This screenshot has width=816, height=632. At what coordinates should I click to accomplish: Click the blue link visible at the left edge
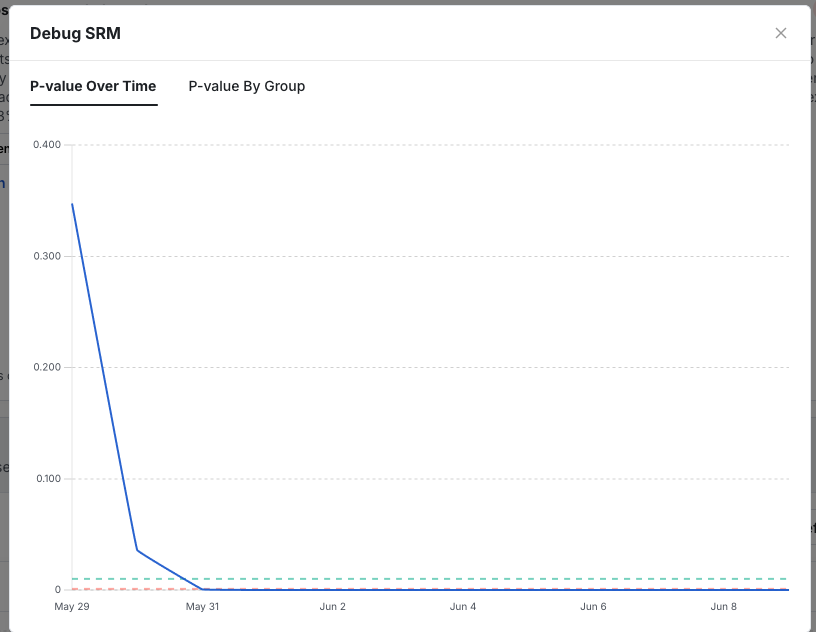[4, 183]
